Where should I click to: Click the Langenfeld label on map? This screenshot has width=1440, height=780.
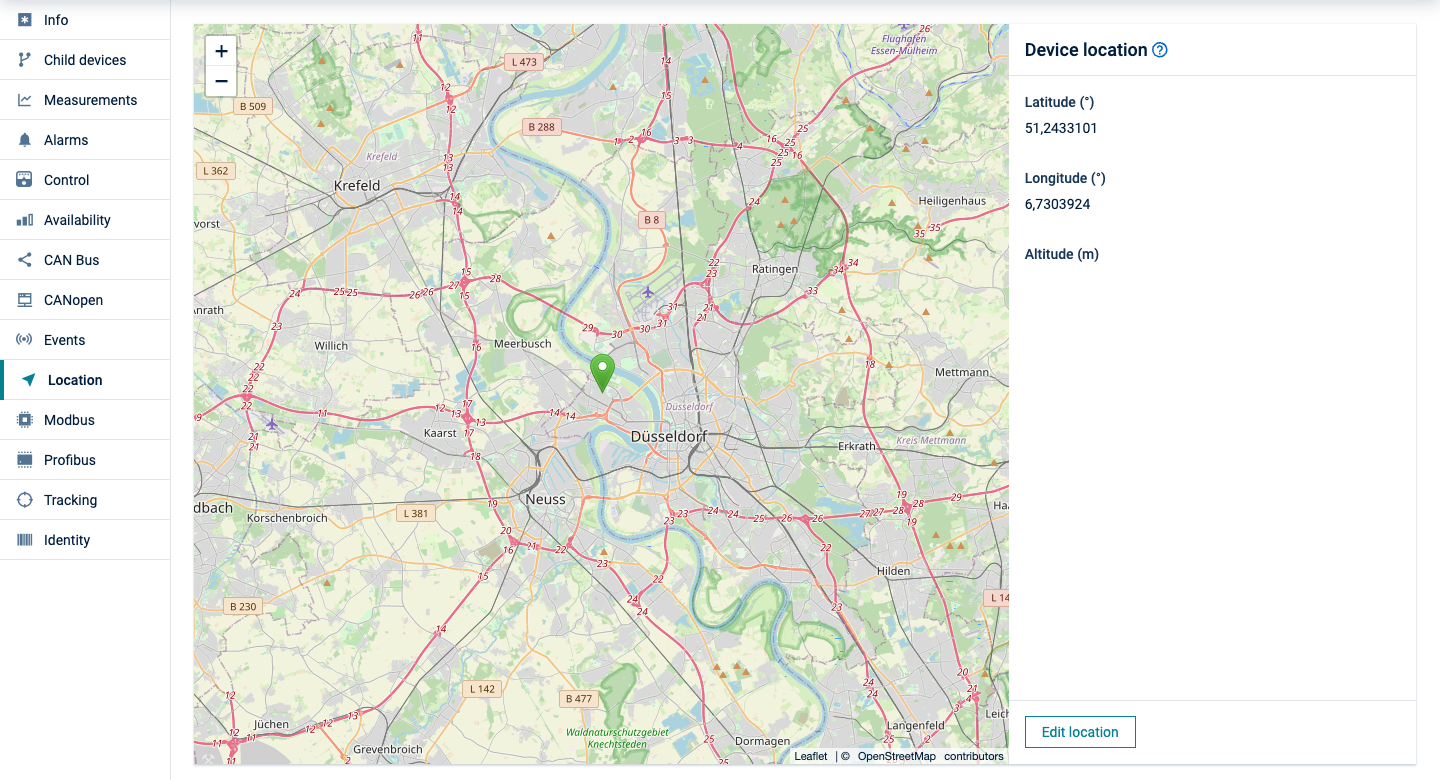coord(916,725)
